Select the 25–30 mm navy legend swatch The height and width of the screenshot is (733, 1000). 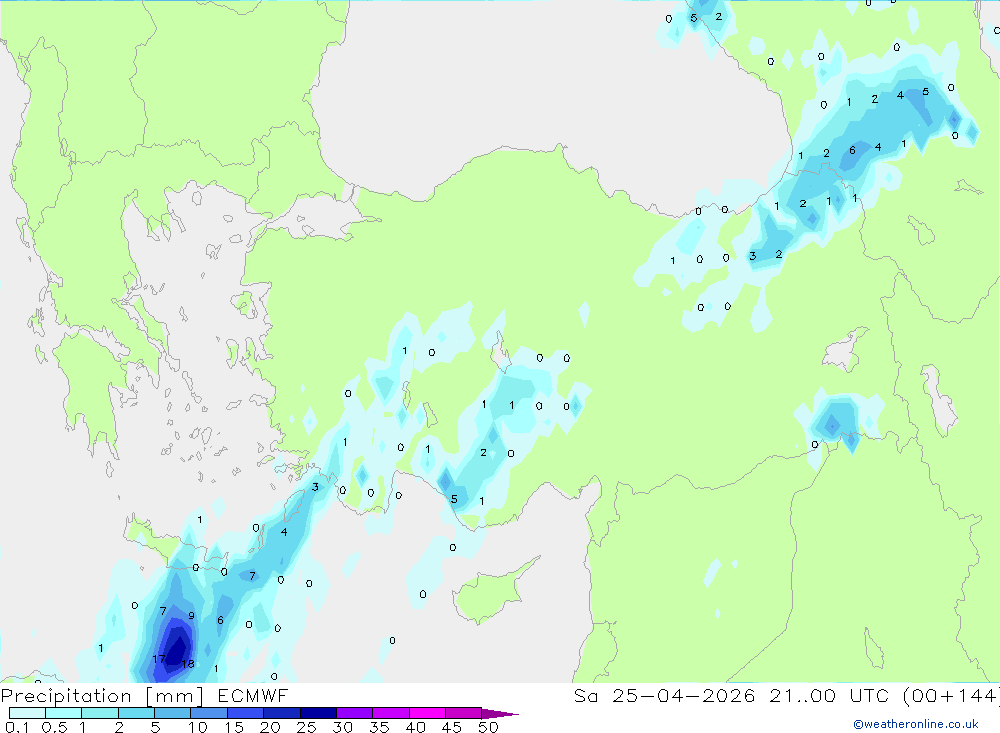318,713
